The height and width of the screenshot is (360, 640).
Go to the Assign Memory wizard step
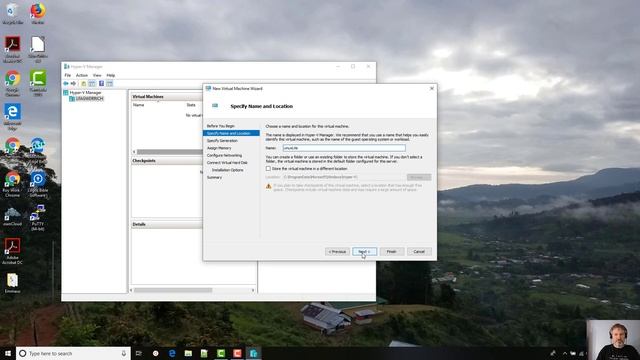[219, 148]
